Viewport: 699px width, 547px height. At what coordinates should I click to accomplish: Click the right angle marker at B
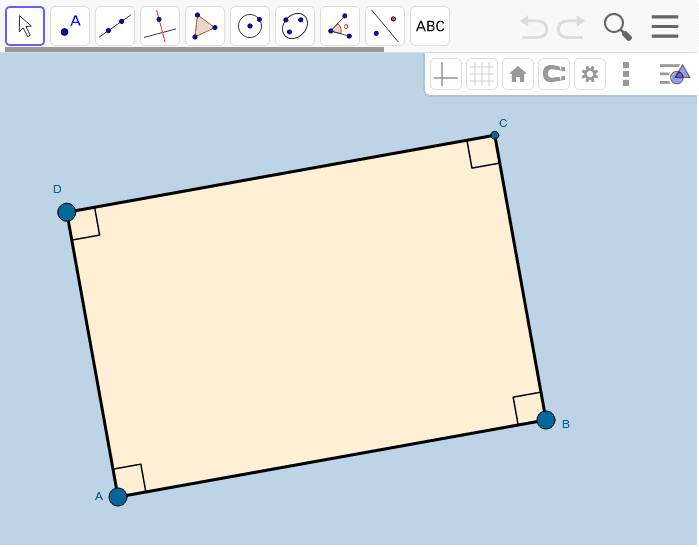tap(529, 407)
